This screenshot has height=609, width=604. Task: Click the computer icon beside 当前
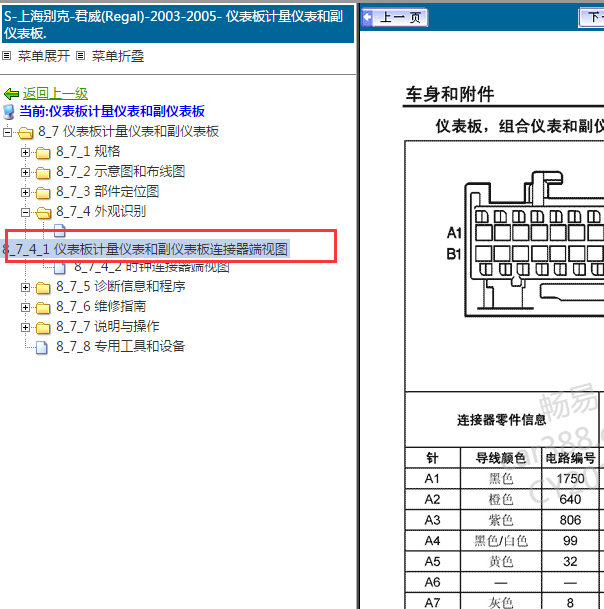tap(9, 111)
